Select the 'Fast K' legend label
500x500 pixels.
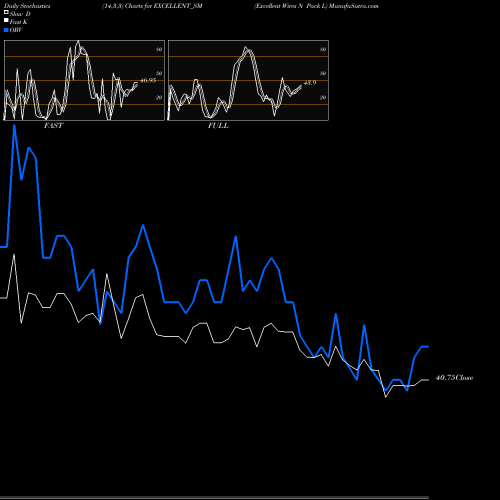(19, 22)
